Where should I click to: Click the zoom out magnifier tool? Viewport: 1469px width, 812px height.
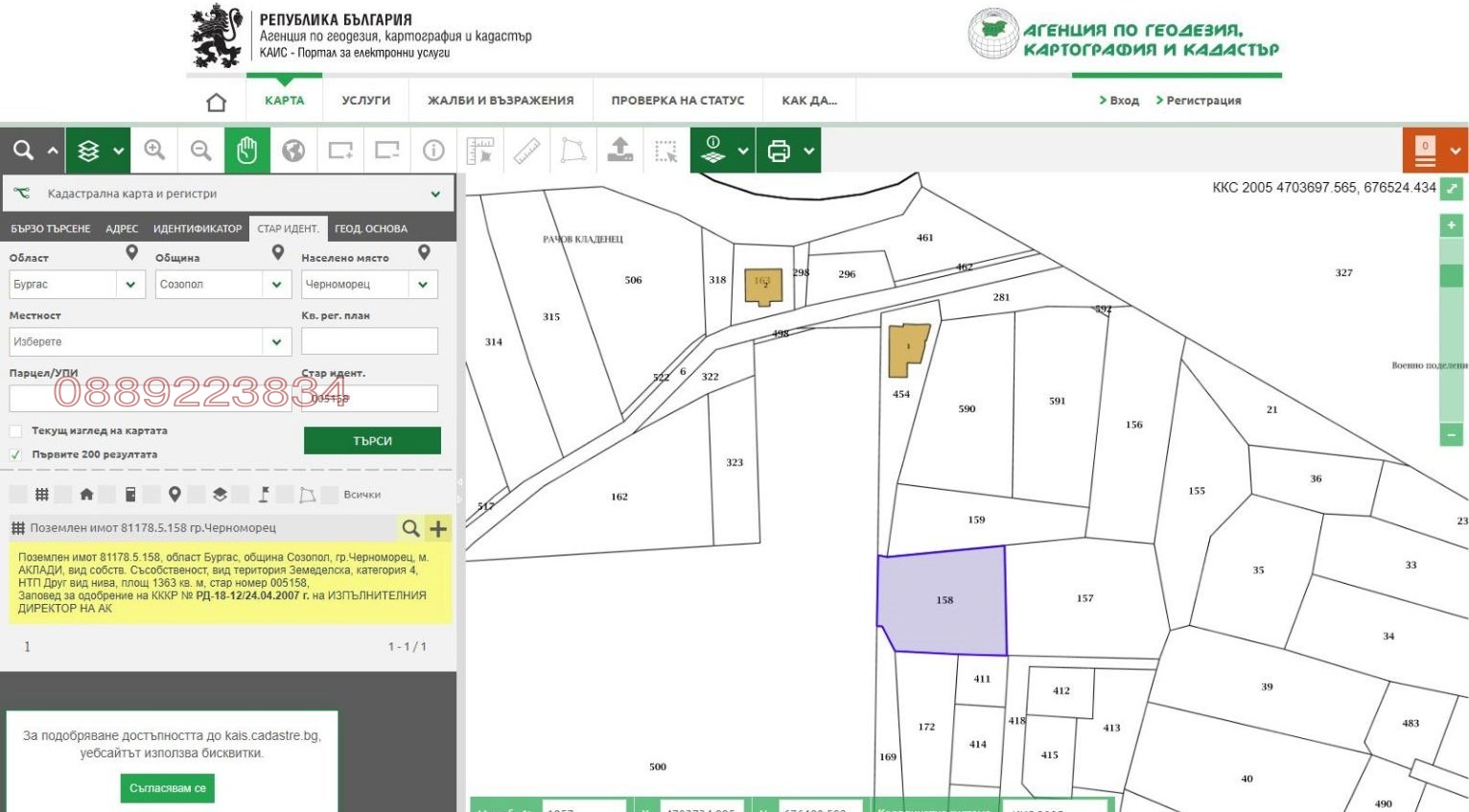pyautogui.click(x=200, y=151)
